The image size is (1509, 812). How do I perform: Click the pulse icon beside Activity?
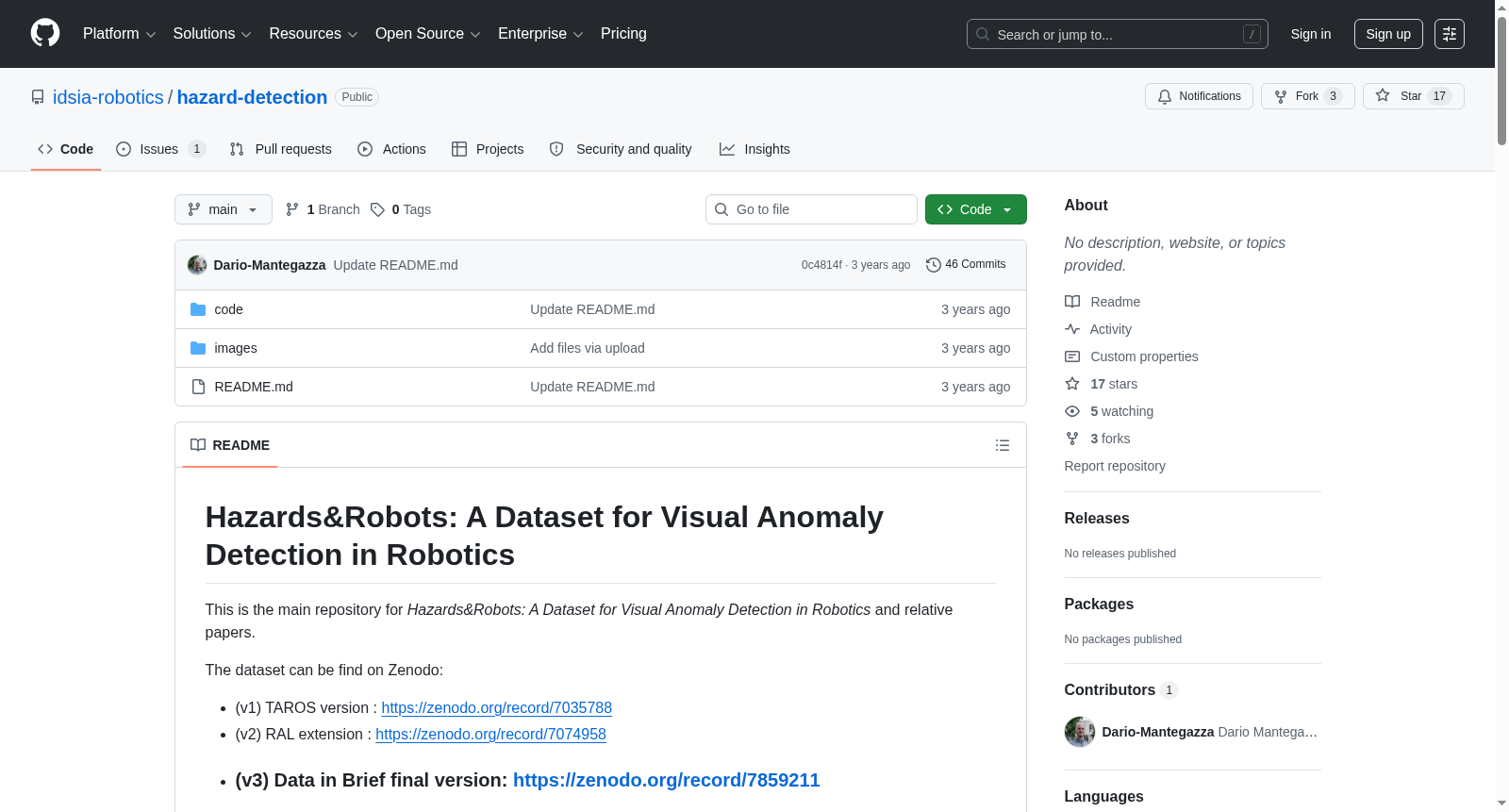point(1072,329)
